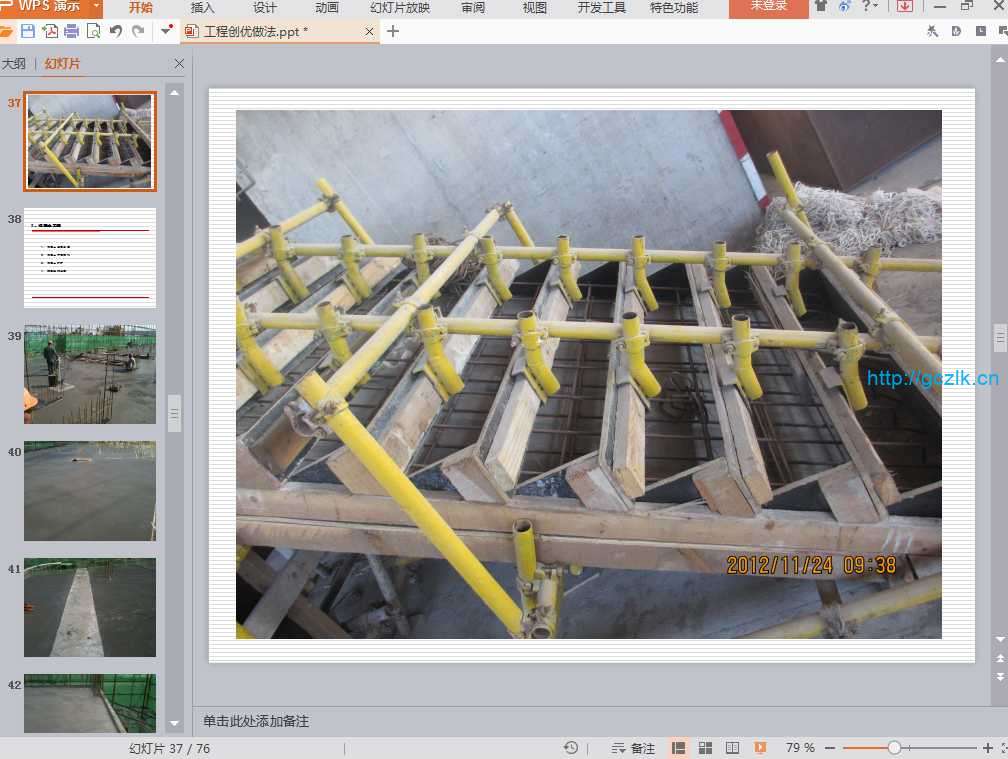
Task: Click the Save icon in quick toolbar
Action: (x=28, y=31)
